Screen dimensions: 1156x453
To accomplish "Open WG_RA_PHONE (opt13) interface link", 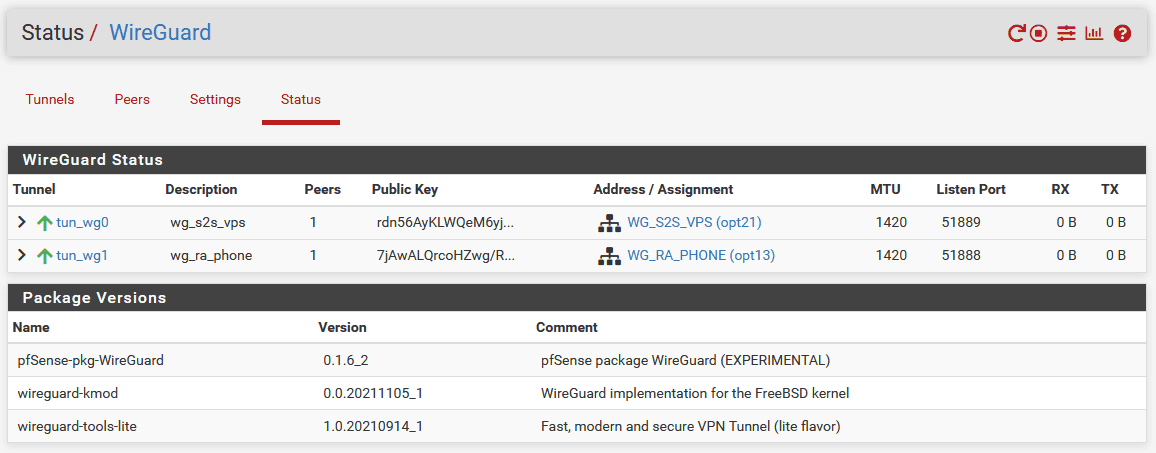I will [701, 256].
